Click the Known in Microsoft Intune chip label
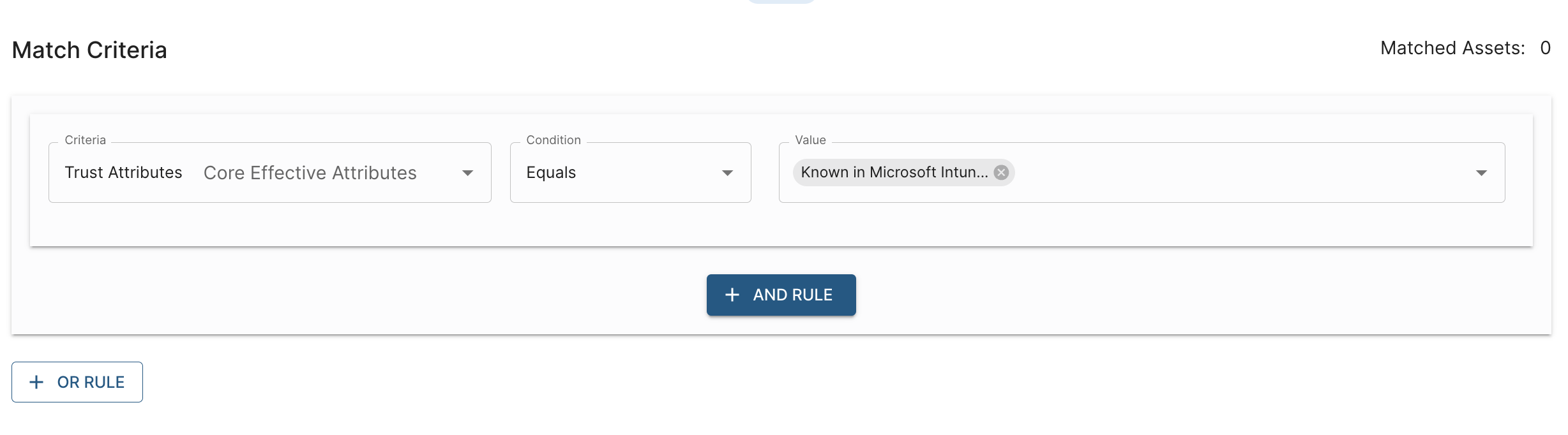This screenshot has height=435, width=1568. [894, 172]
